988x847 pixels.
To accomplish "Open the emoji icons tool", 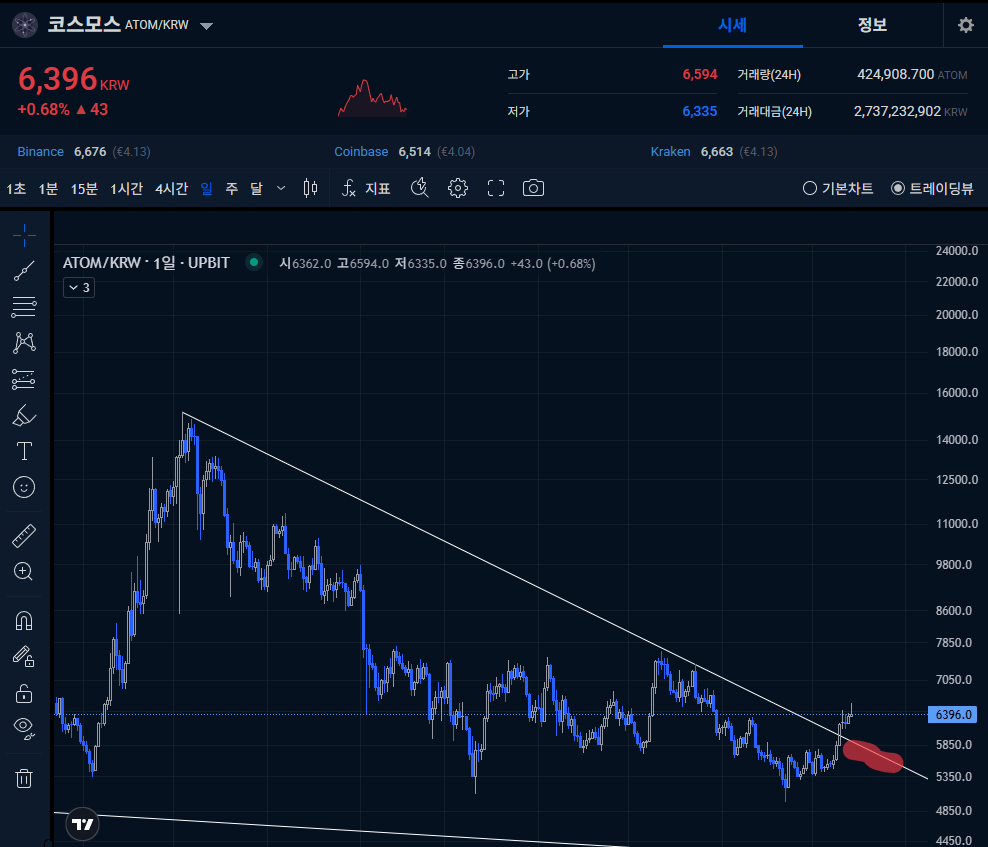I will 24,487.
